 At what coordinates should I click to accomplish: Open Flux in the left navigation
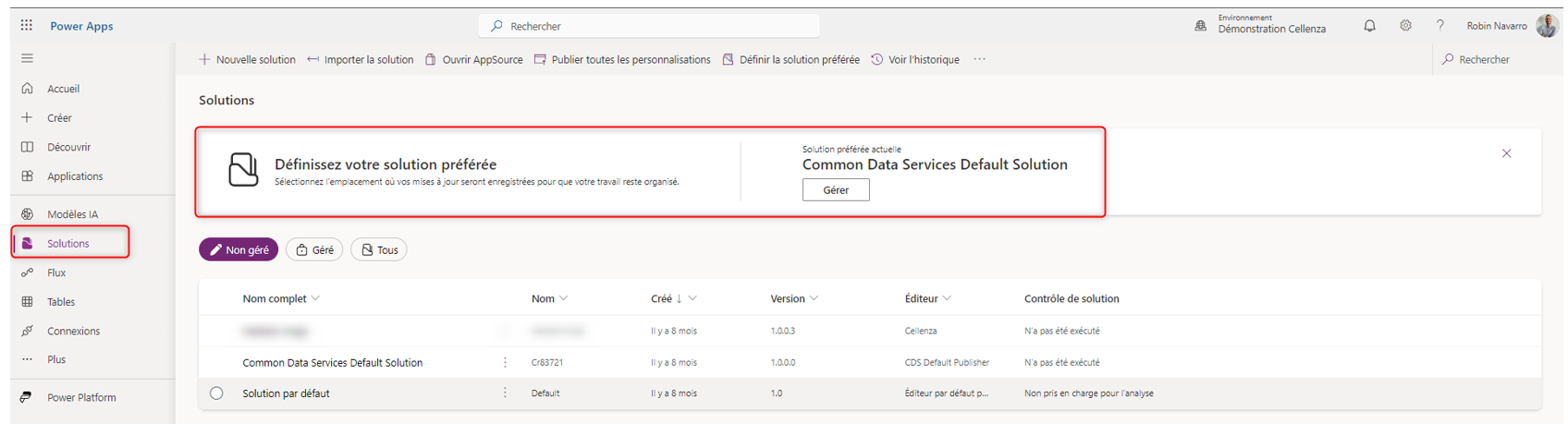pos(56,272)
